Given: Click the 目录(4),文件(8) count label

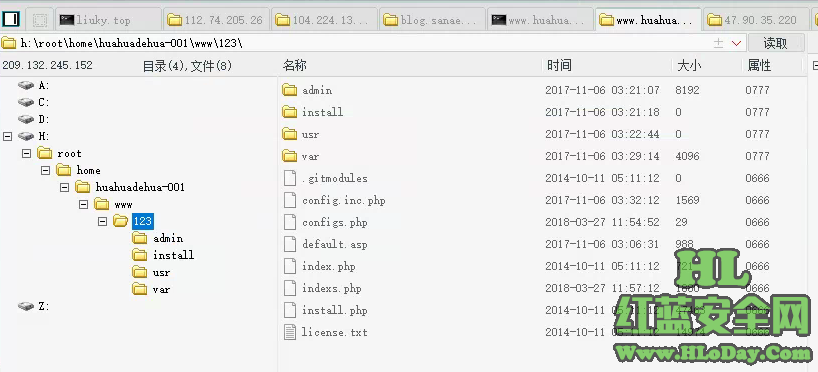Looking at the screenshot, I should click(187, 66).
